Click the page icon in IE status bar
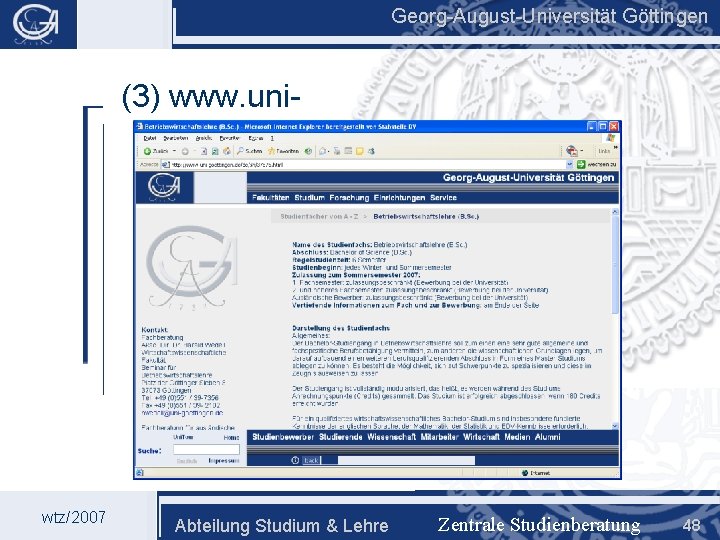The height and width of the screenshot is (540, 720). (140, 472)
